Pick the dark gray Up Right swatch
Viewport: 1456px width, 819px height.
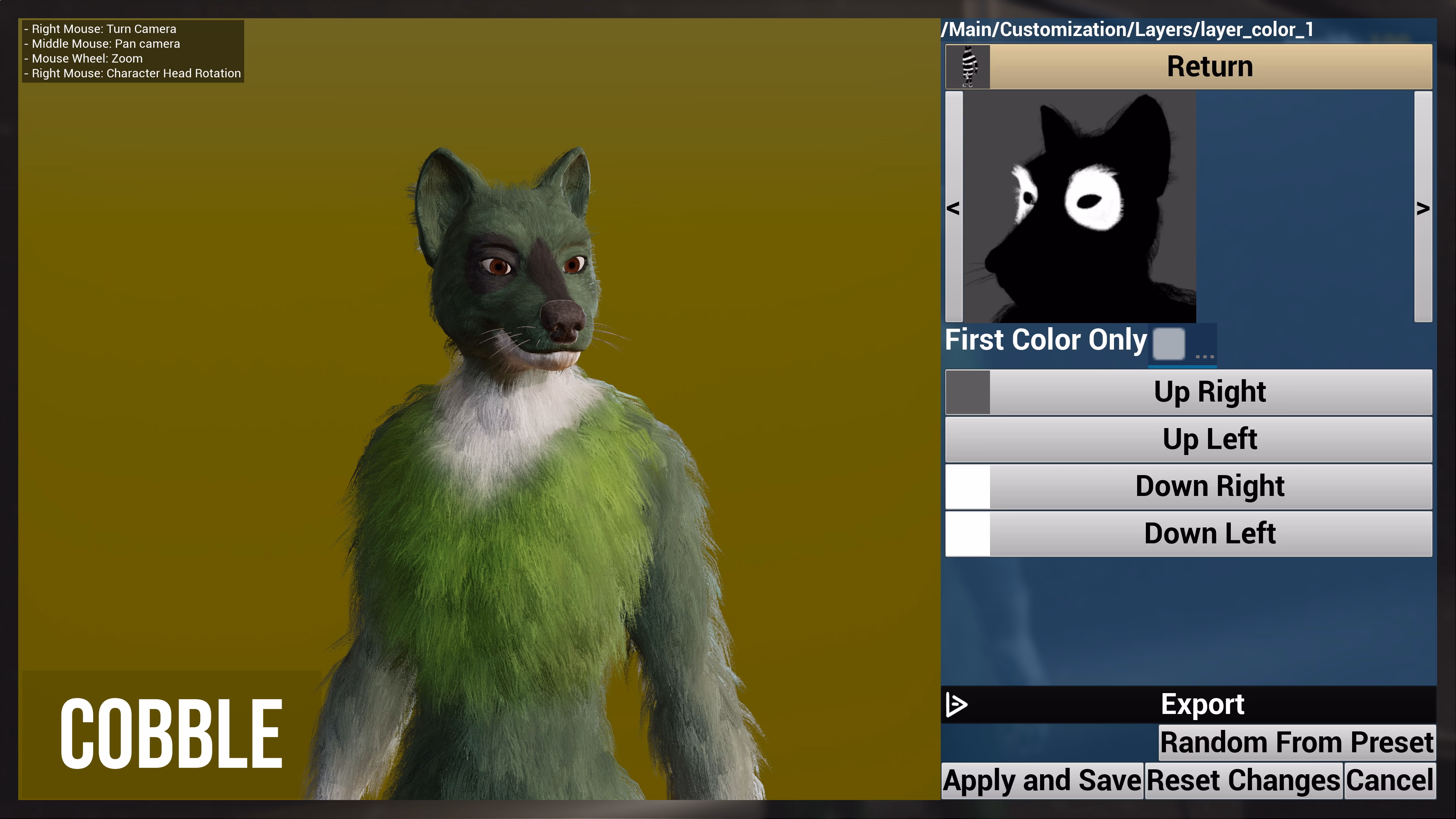click(968, 392)
